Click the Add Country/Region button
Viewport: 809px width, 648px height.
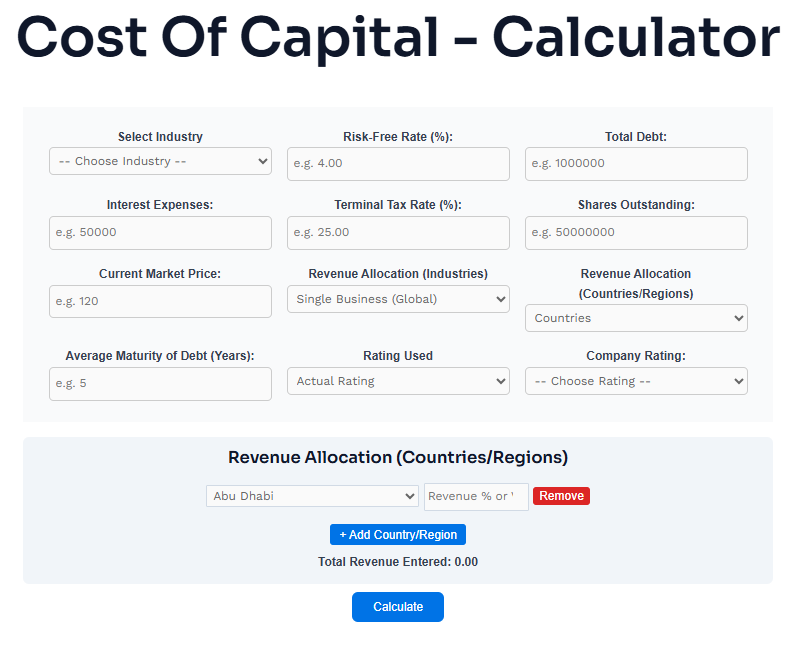click(x=398, y=535)
